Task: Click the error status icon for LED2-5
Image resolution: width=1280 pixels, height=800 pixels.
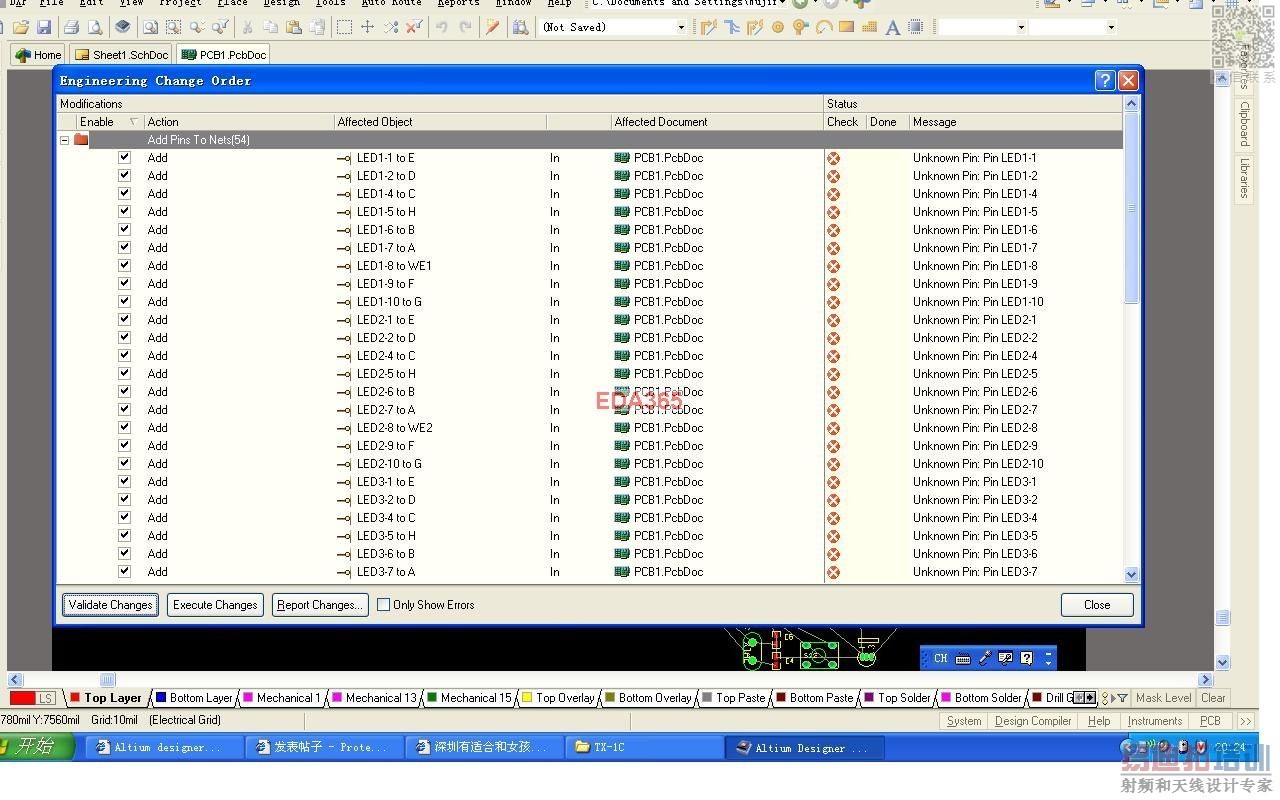Action: [x=833, y=374]
